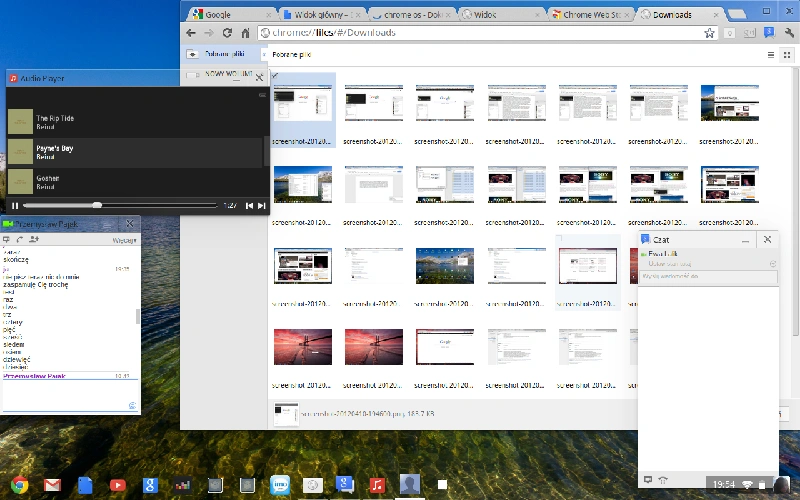Screen dimensions: 800x500
Task: Open the status tray clock showing 19:54
Action: 724,484
